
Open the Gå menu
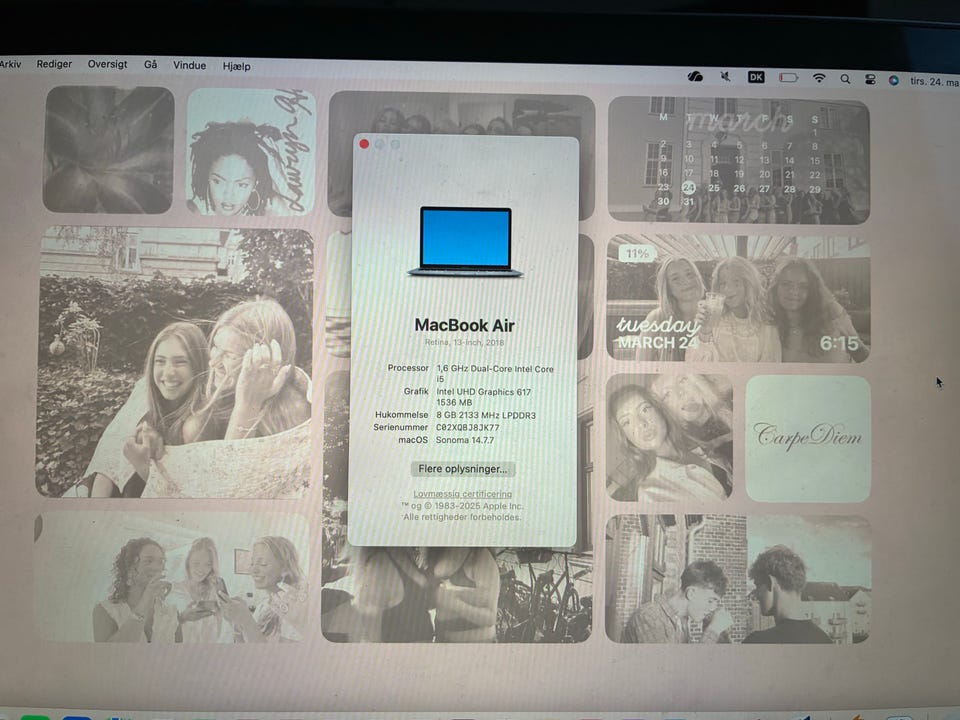click(x=151, y=64)
